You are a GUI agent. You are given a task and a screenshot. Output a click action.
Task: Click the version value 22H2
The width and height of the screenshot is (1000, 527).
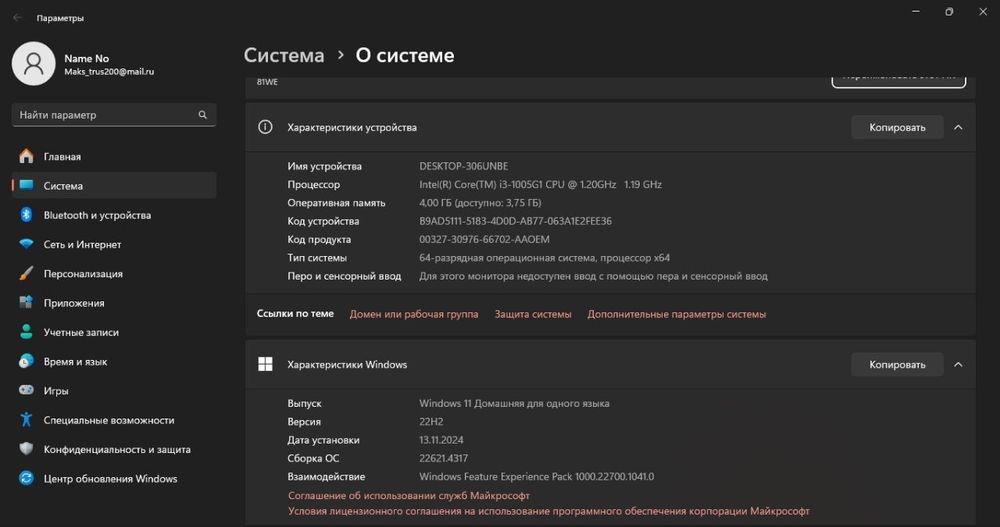tap(431, 422)
